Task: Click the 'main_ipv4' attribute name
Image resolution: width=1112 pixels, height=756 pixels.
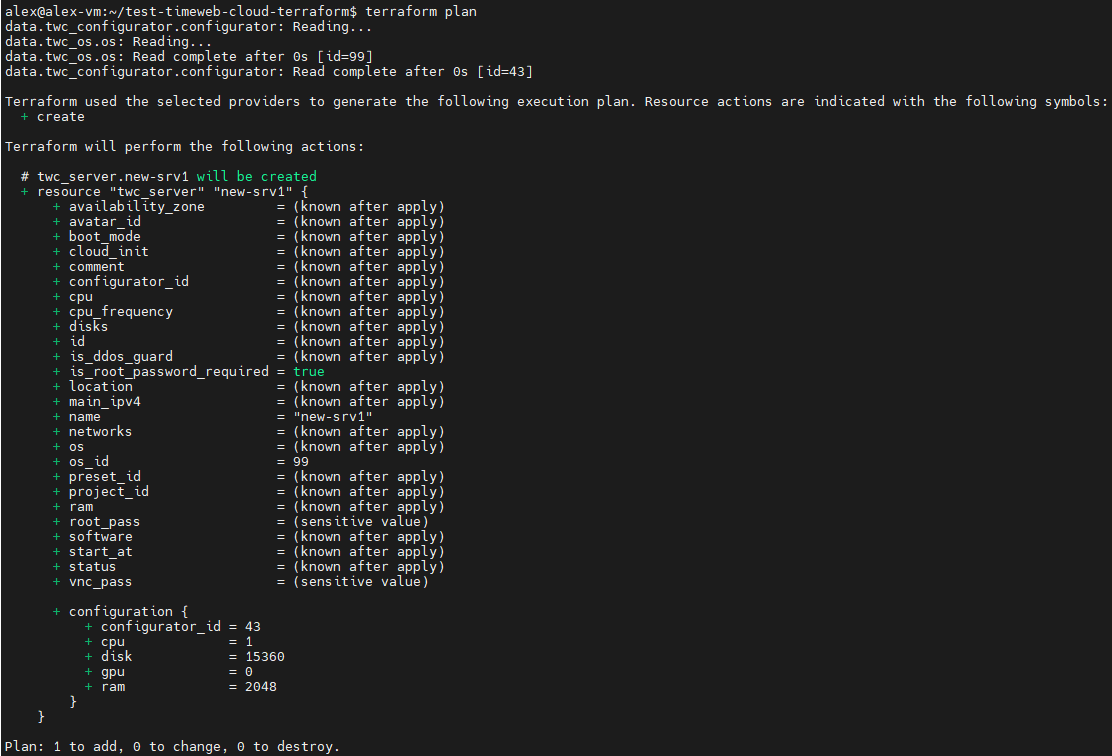Action: (x=104, y=401)
